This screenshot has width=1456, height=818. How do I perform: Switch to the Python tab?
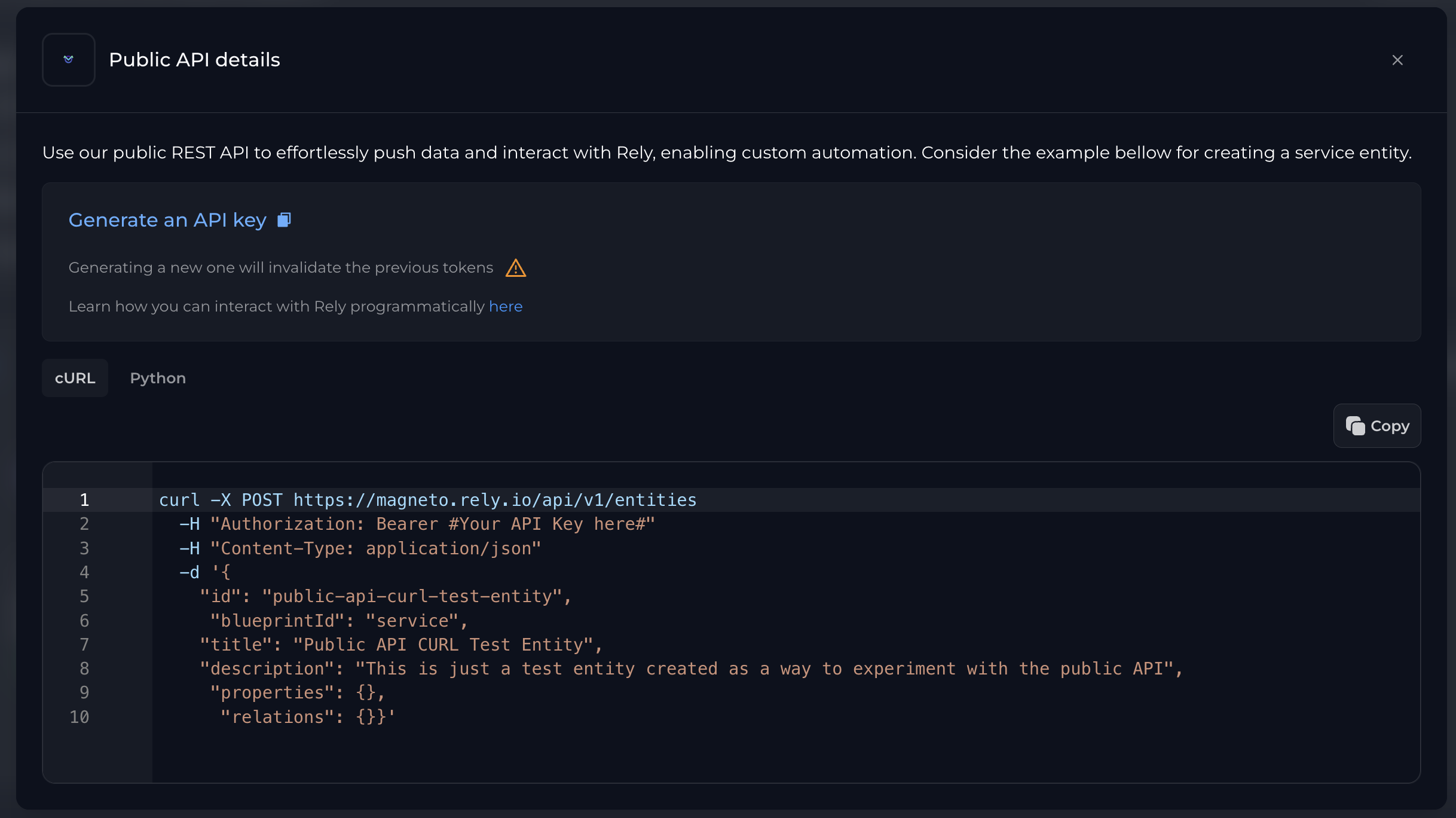tap(158, 378)
